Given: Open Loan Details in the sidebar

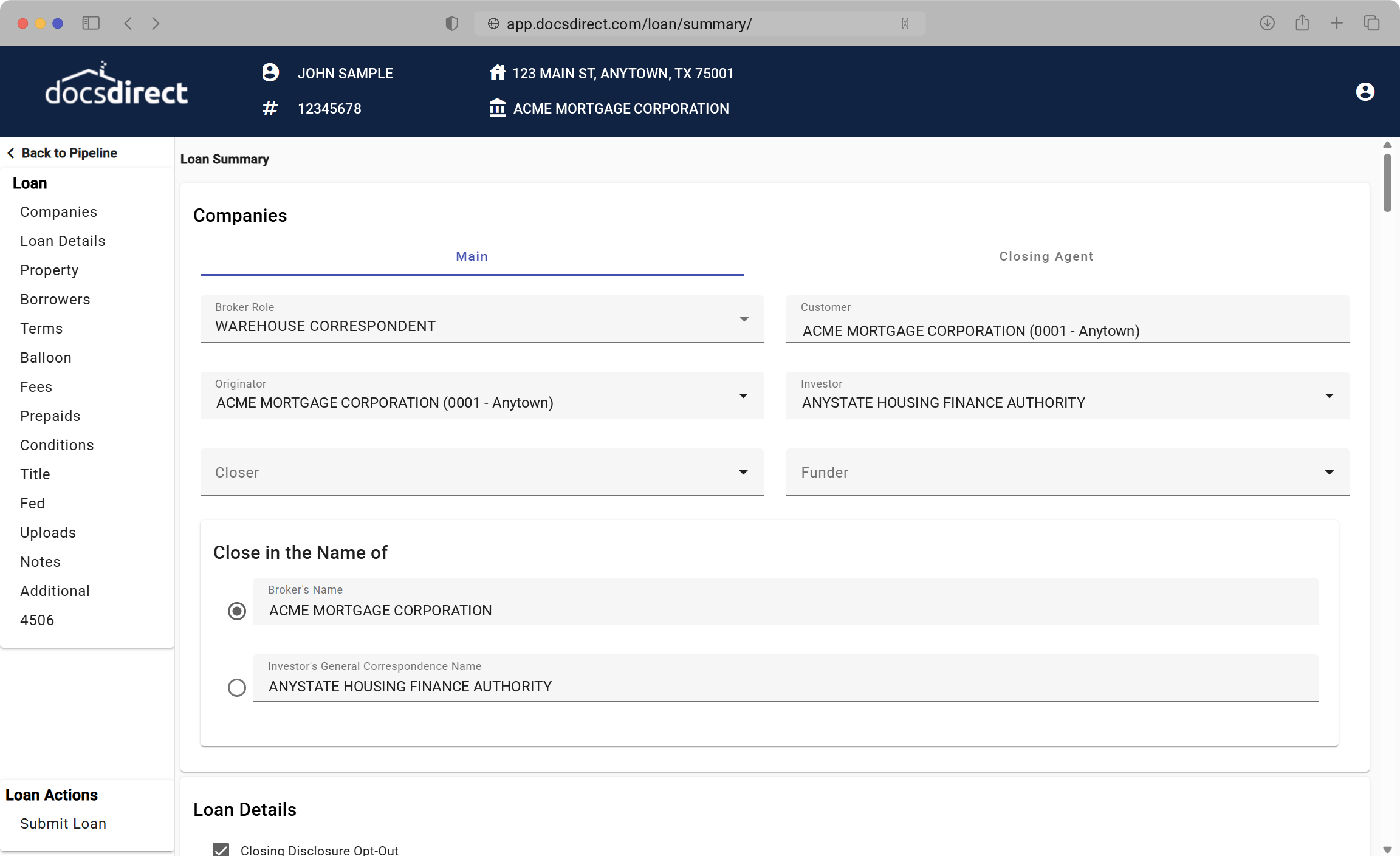Looking at the screenshot, I should point(63,241).
